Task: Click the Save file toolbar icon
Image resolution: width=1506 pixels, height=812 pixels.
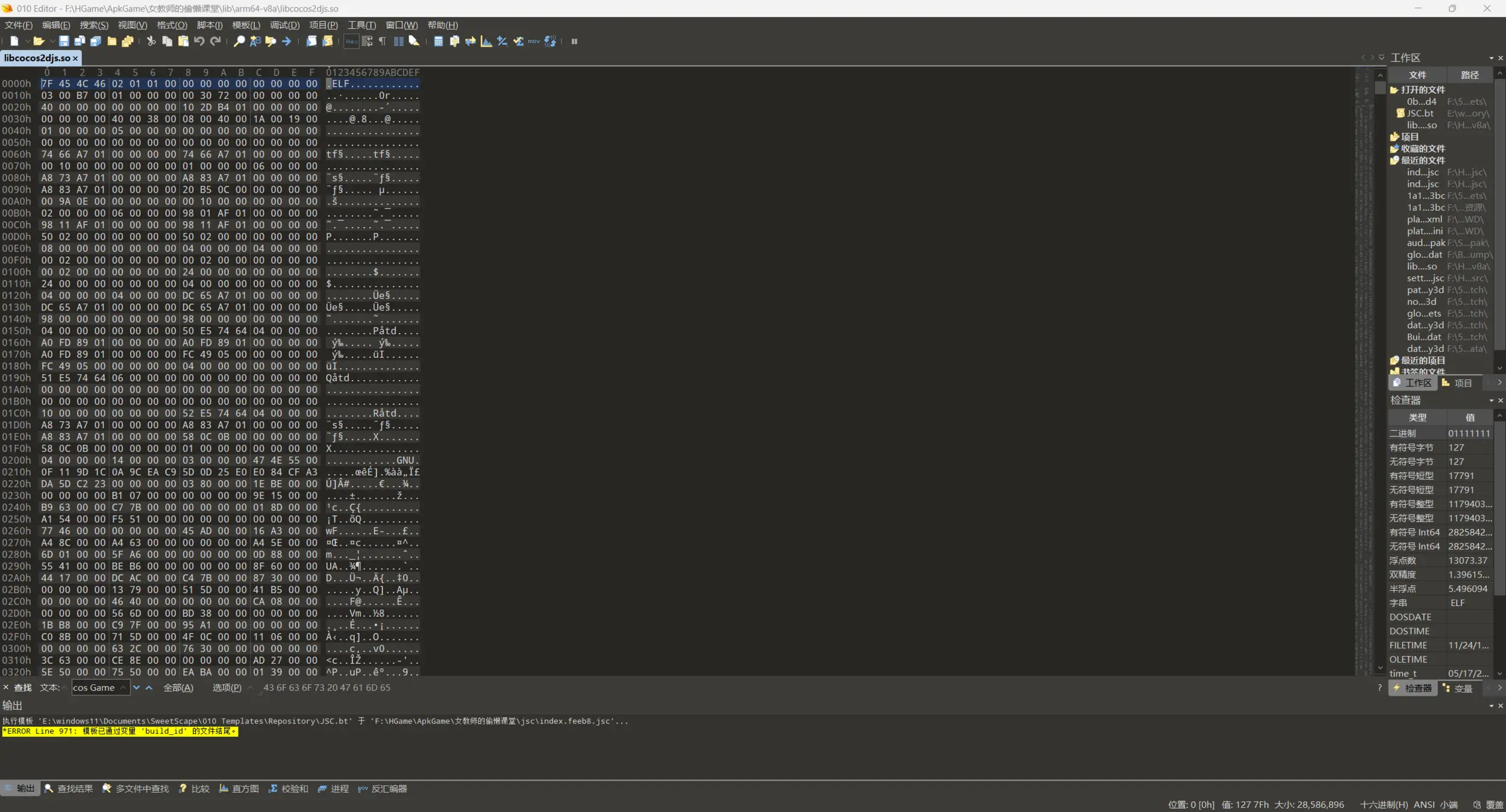Action: [63, 41]
